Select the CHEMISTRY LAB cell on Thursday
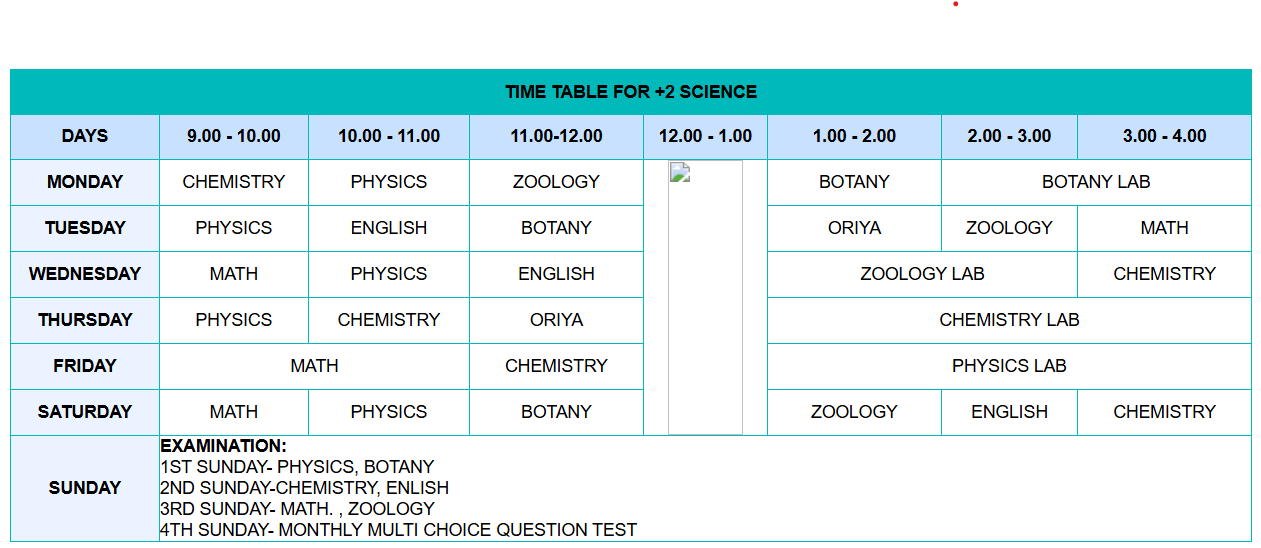This screenshot has height=548, width=1261. (1009, 320)
